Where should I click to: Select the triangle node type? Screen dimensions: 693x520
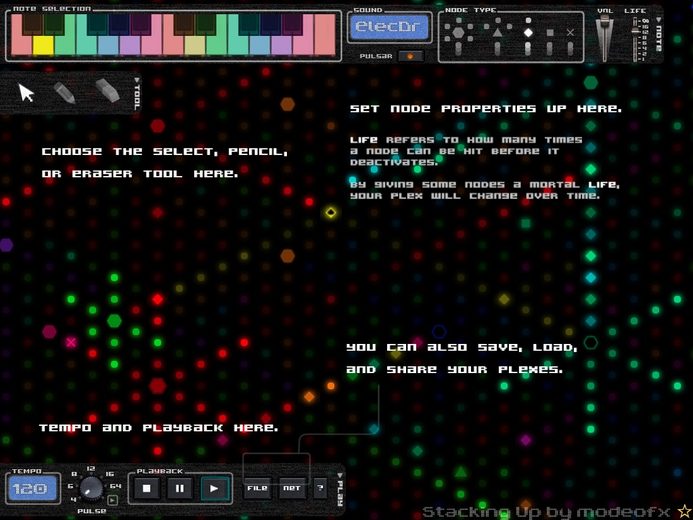(x=498, y=32)
